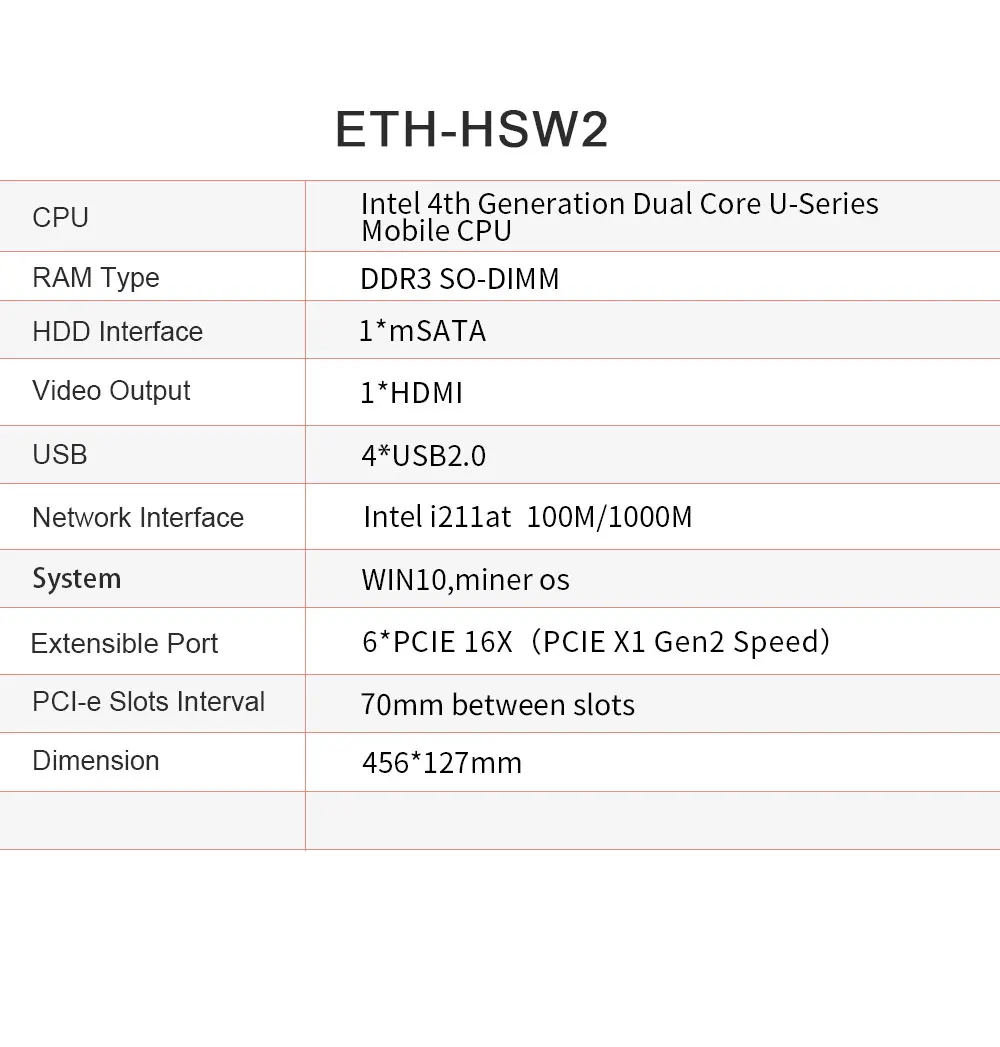
Task: Select the CPU row label
Action: 60,217
